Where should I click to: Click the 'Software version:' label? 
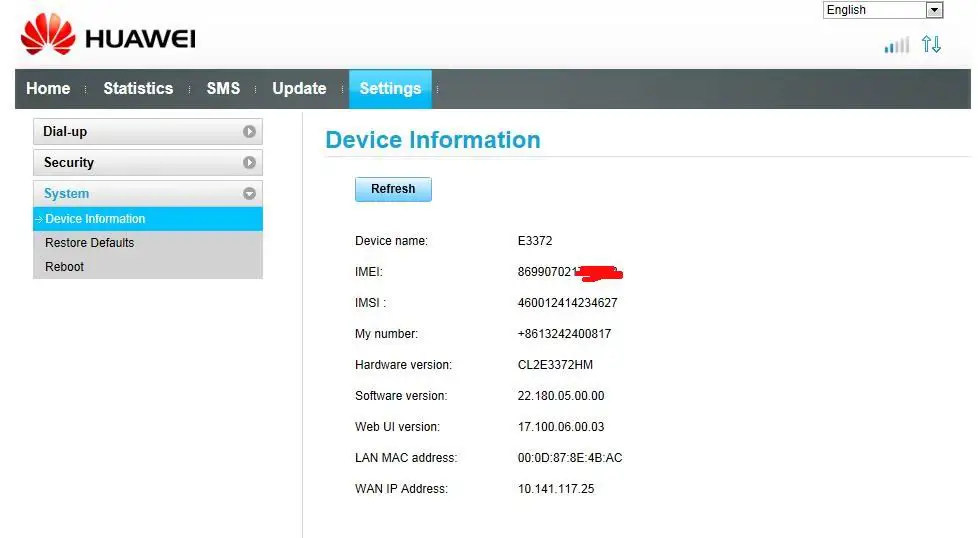pyautogui.click(x=400, y=396)
